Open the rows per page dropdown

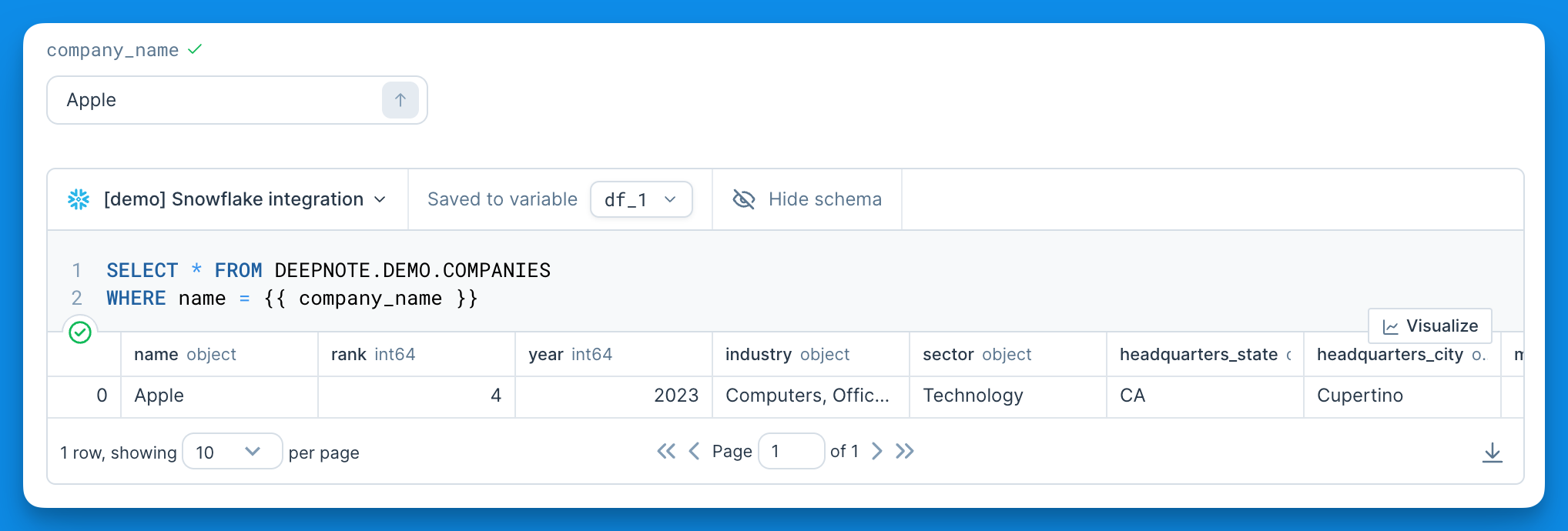[x=233, y=452]
